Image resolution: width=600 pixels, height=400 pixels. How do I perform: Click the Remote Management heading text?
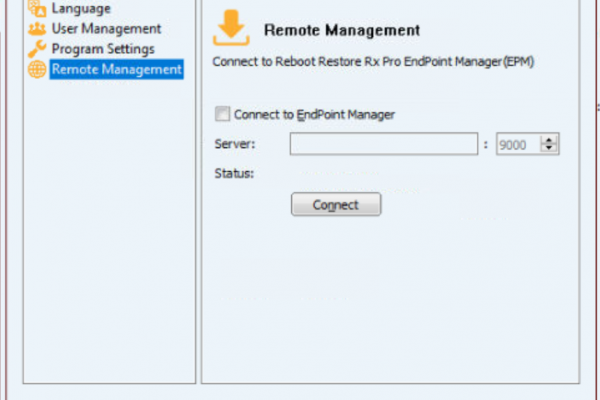coord(342,30)
